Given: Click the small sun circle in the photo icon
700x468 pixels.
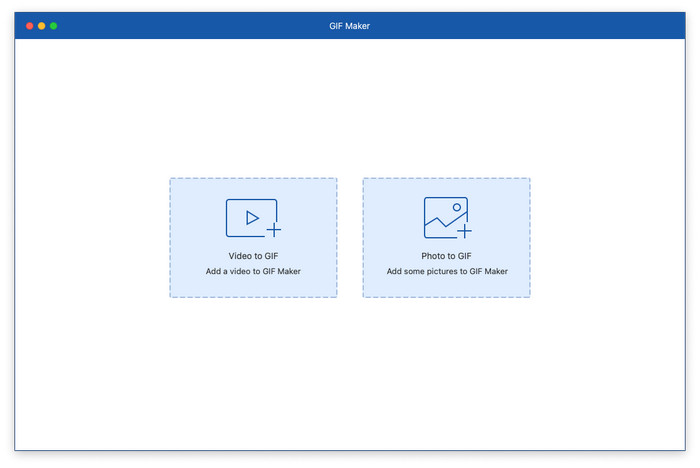Looking at the screenshot, I should [456, 207].
